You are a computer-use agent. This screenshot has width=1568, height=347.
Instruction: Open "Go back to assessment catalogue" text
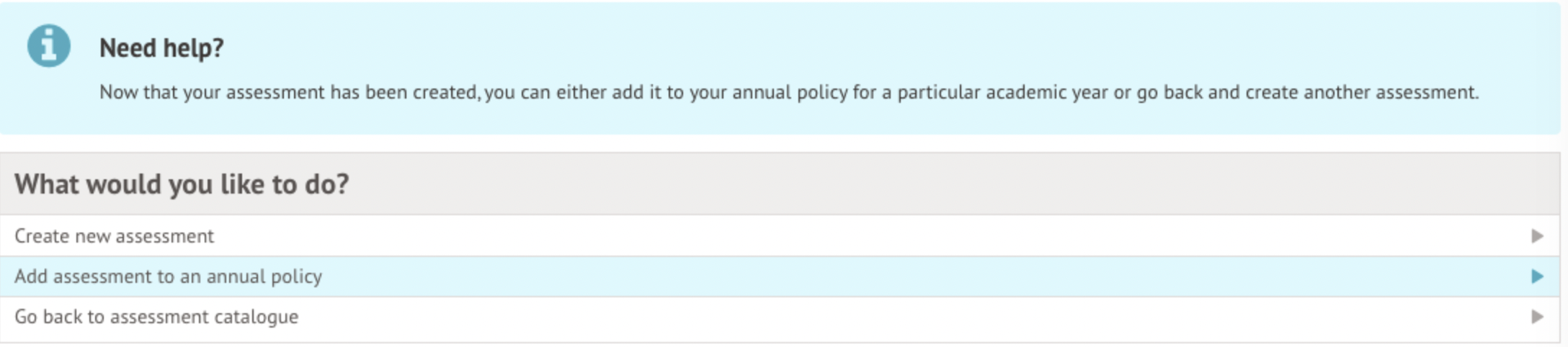click(156, 317)
